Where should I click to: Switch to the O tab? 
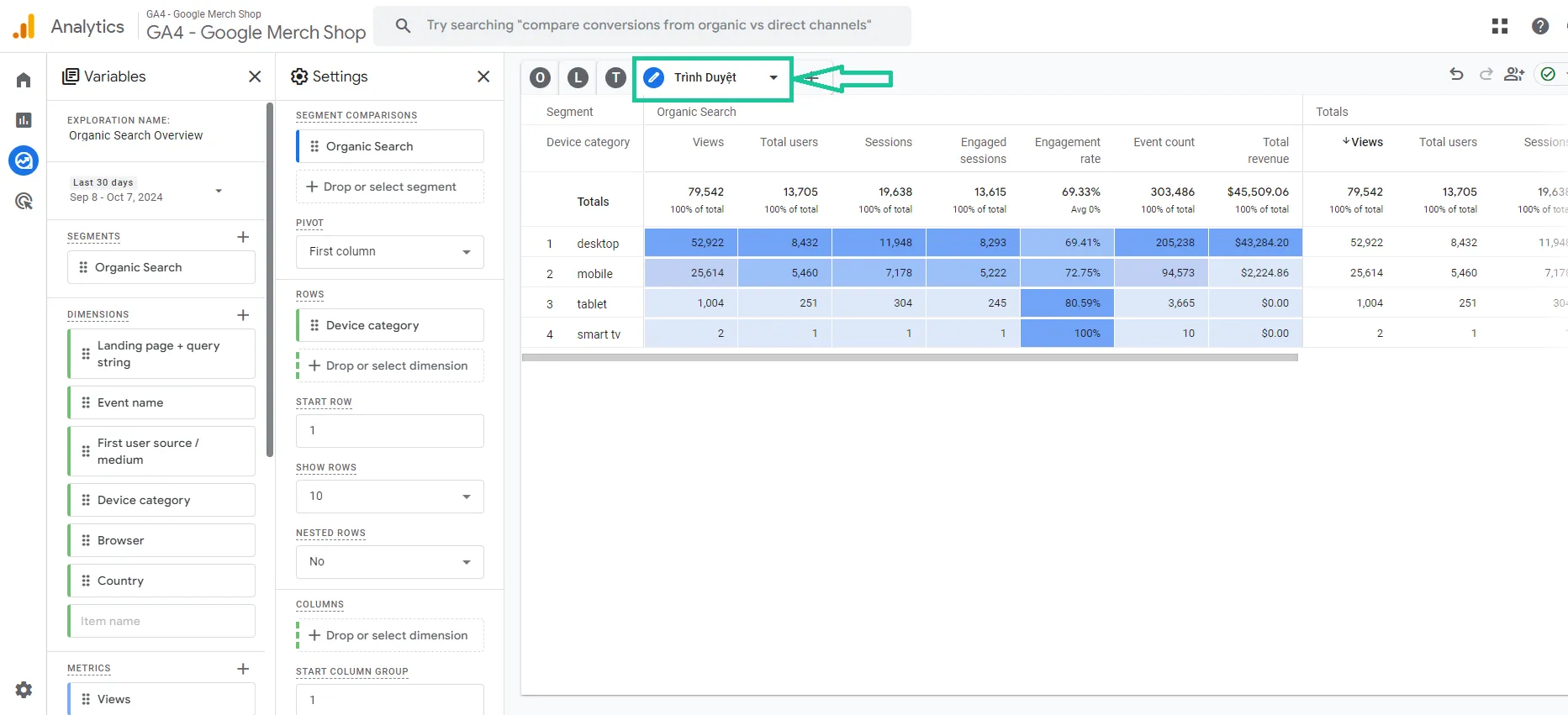(x=541, y=78)
